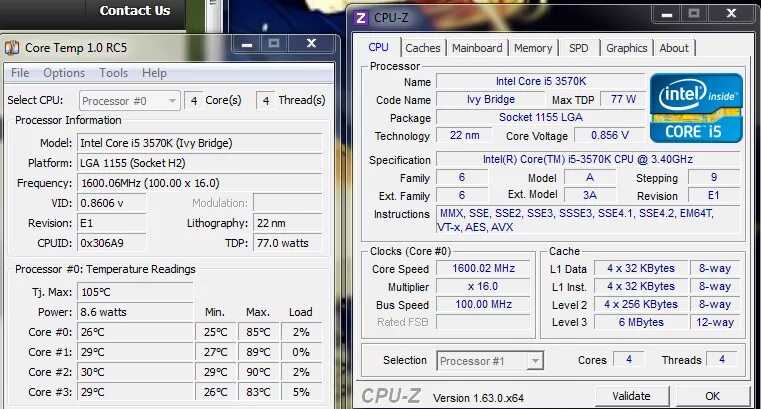Click the Stepping value 9
Image resolution: width=761 pixels, height=409 pixels.
point(714,178)
